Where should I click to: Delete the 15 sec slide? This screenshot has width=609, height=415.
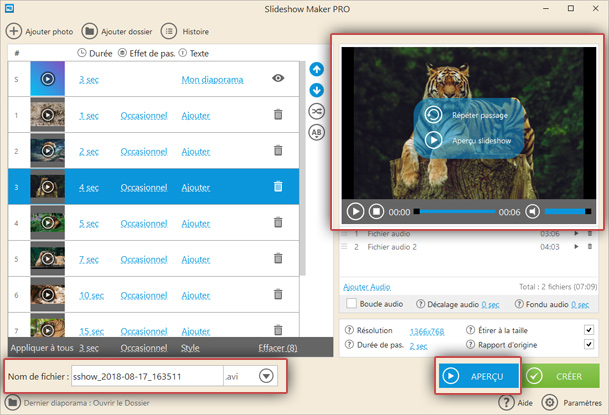coord(278,330)
